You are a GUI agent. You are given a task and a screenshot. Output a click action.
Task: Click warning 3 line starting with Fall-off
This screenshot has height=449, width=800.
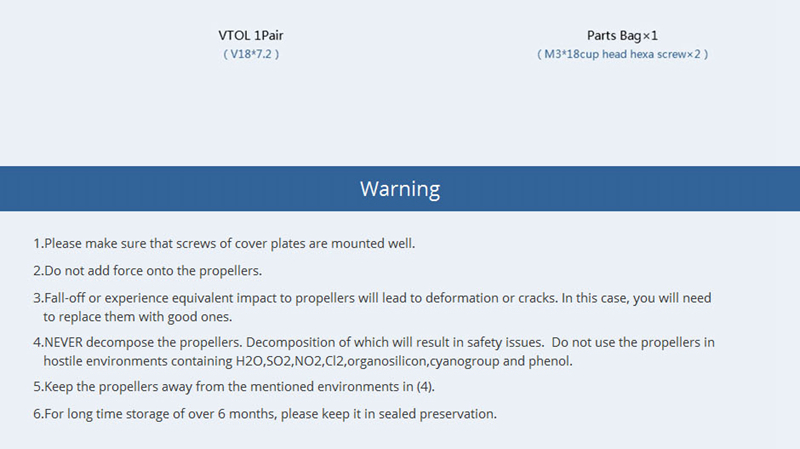pos(372,298)
